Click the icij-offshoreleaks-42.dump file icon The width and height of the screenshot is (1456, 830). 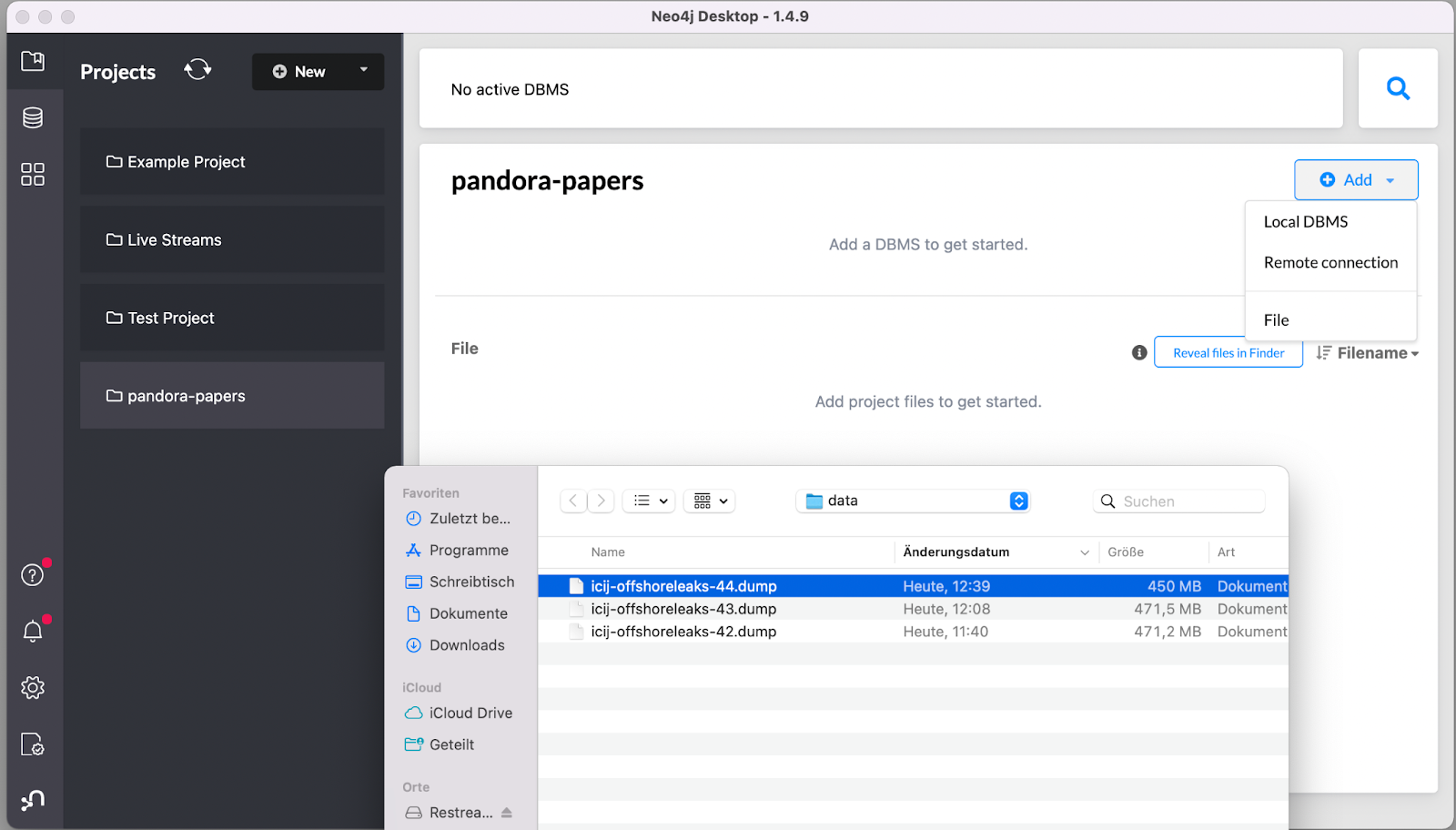[576, 632]
